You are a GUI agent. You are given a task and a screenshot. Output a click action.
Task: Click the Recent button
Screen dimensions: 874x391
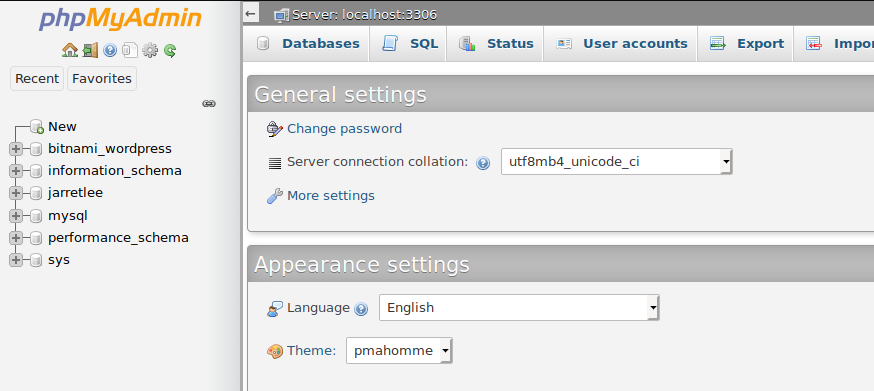pos(37,79)
